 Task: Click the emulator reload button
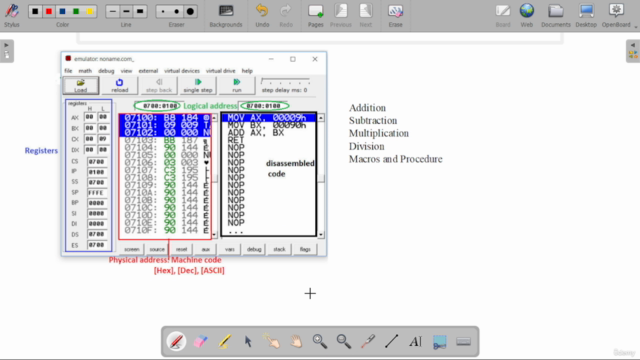point(120,85)
